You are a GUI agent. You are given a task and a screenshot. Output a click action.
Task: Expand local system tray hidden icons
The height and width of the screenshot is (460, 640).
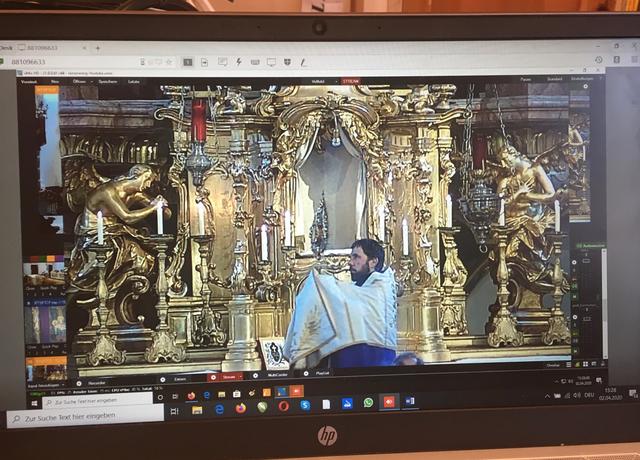click(547, 396)
